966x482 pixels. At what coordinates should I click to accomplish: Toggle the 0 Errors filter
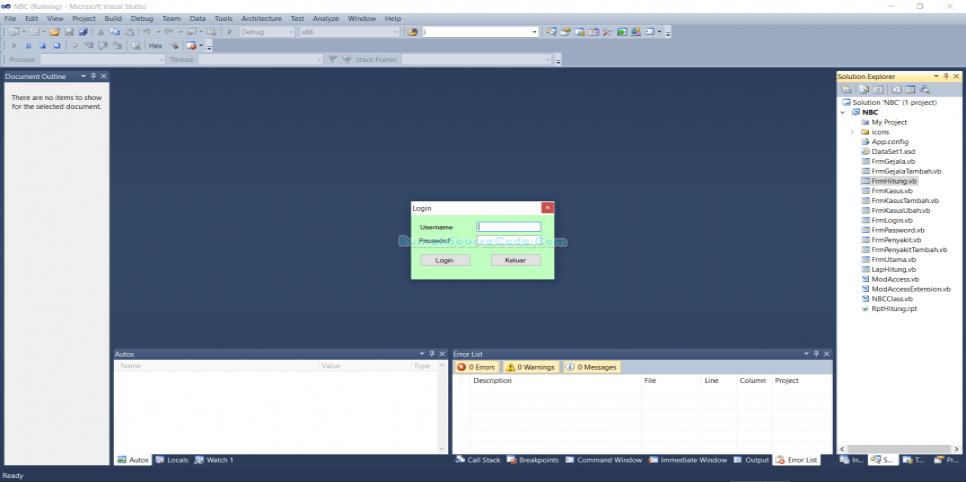(x=477, y=367)
